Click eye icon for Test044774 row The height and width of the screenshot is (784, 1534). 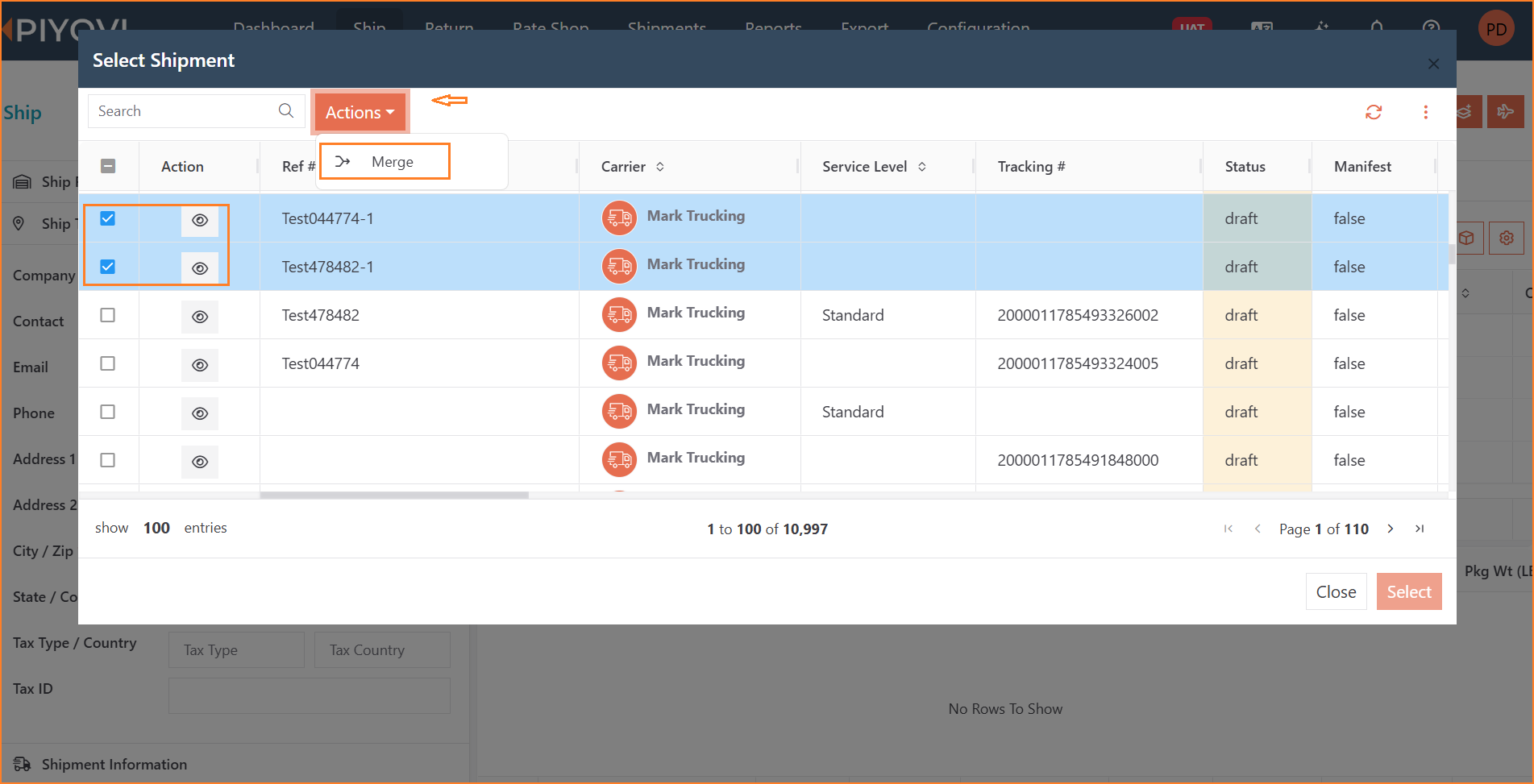[200, 365]
